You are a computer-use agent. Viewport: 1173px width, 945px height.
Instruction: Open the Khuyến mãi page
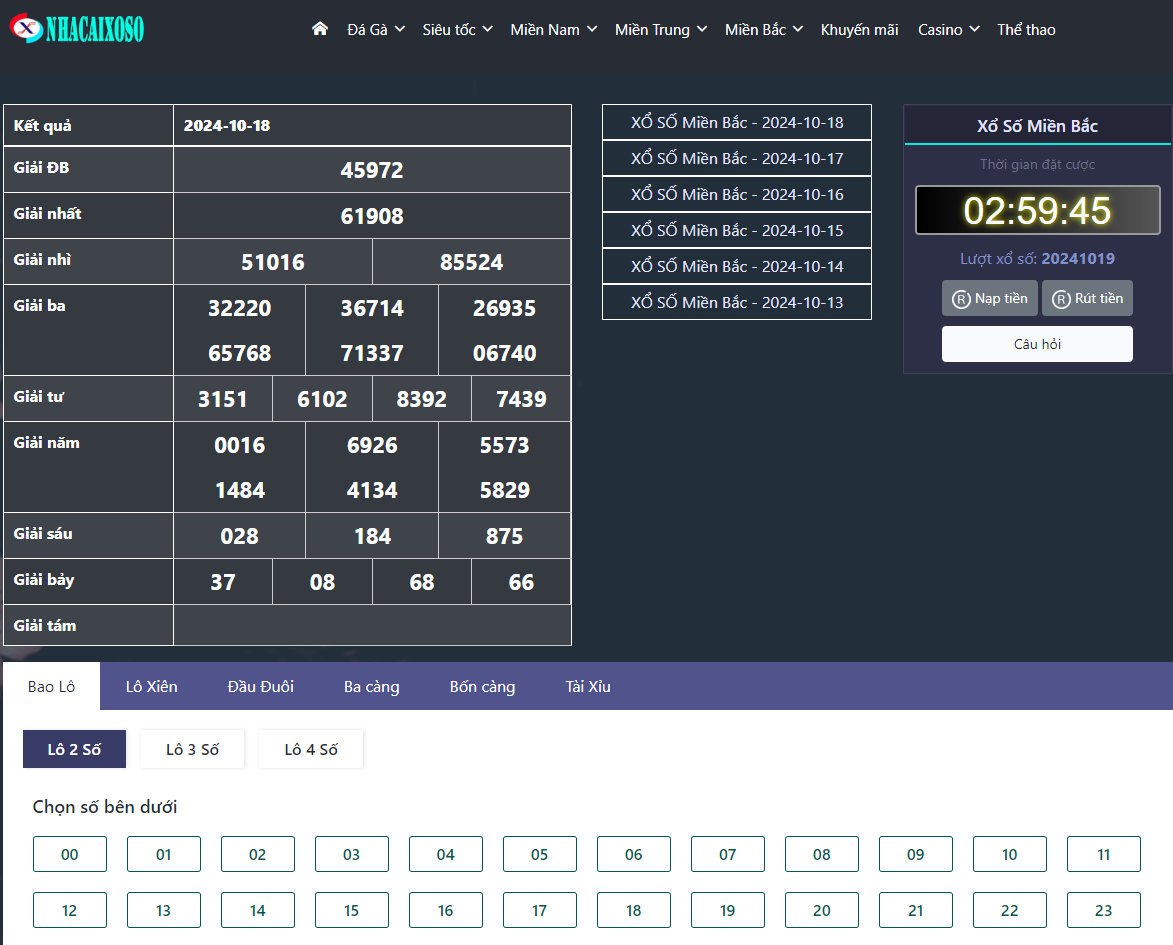click(x=859, y=30)
